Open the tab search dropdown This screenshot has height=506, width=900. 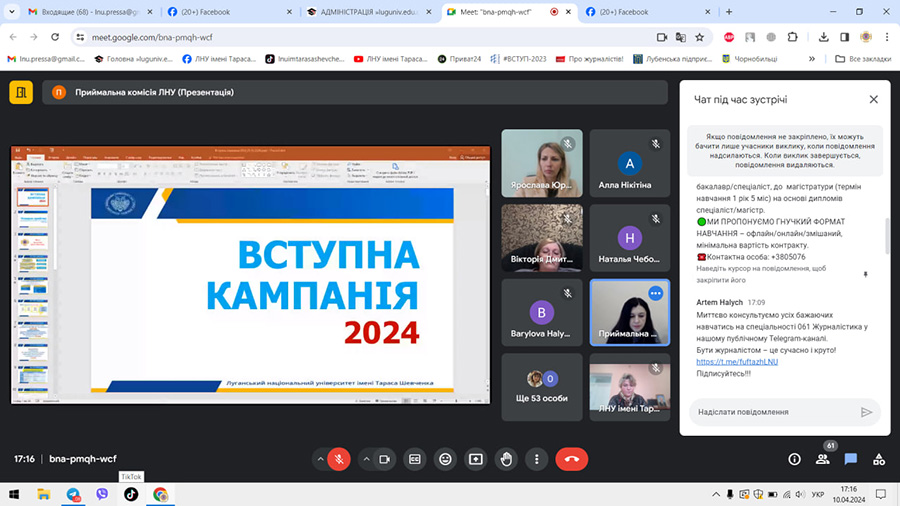[x=11, y=11]
